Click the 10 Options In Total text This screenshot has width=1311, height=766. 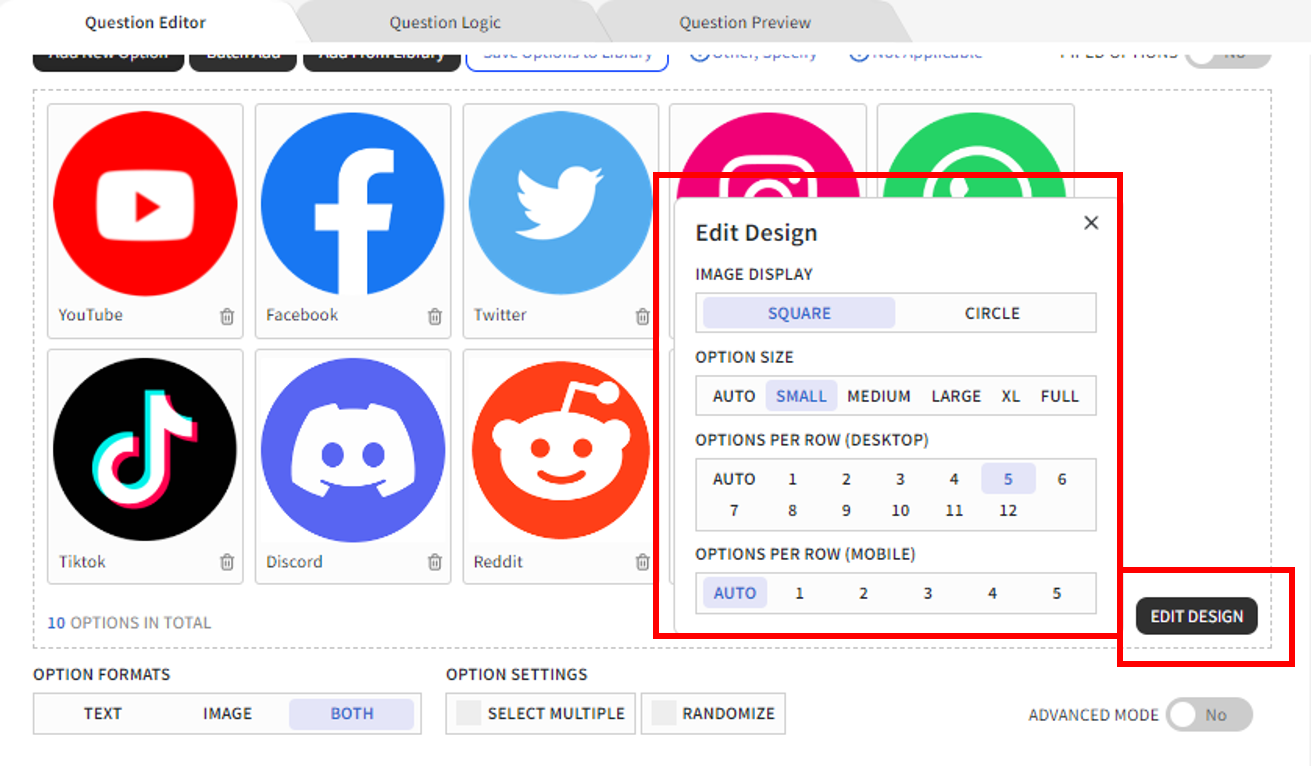pos(129,623)
